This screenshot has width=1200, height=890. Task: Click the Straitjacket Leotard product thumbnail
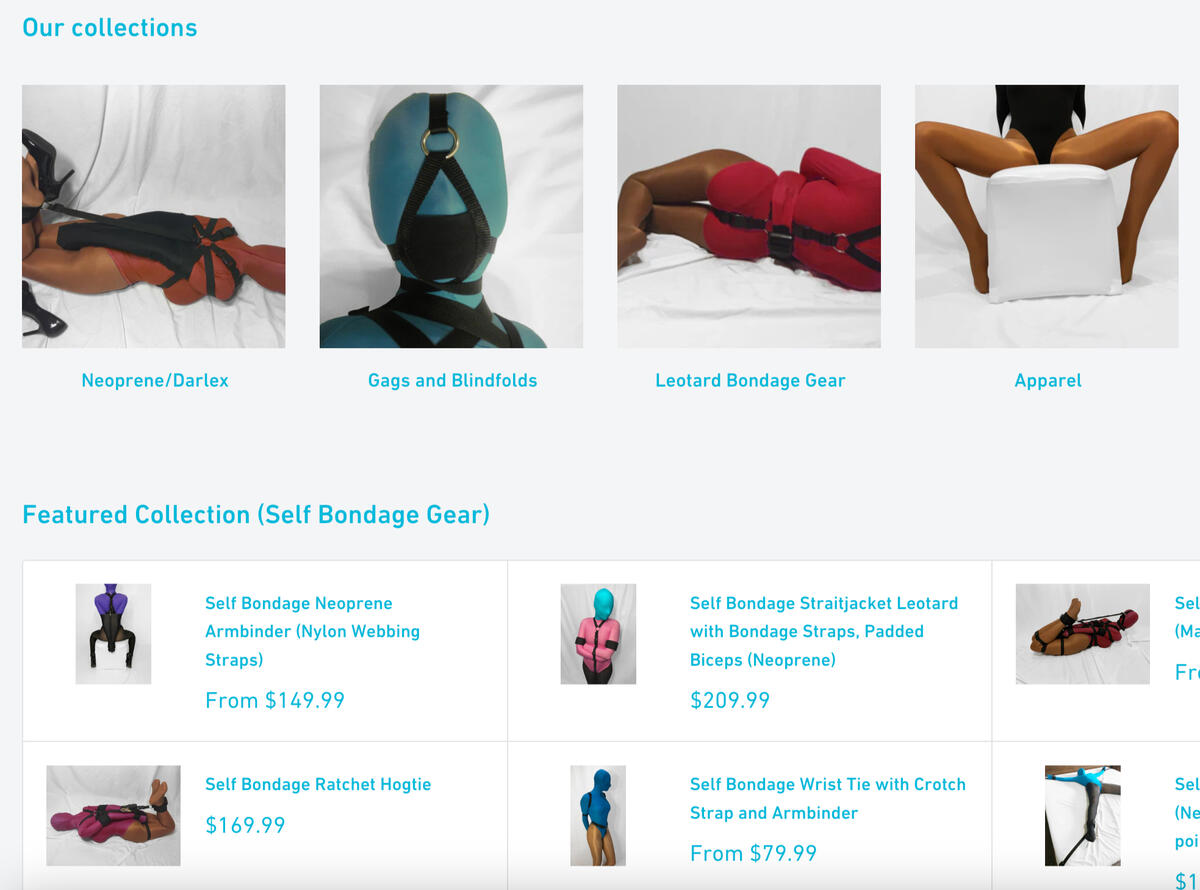pos(598,634)
